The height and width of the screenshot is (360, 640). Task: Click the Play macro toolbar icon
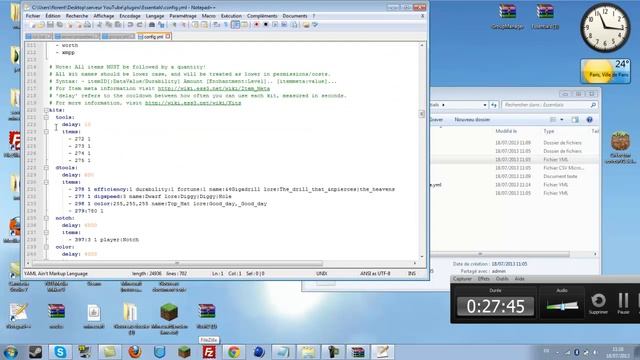tap(275, 25)
